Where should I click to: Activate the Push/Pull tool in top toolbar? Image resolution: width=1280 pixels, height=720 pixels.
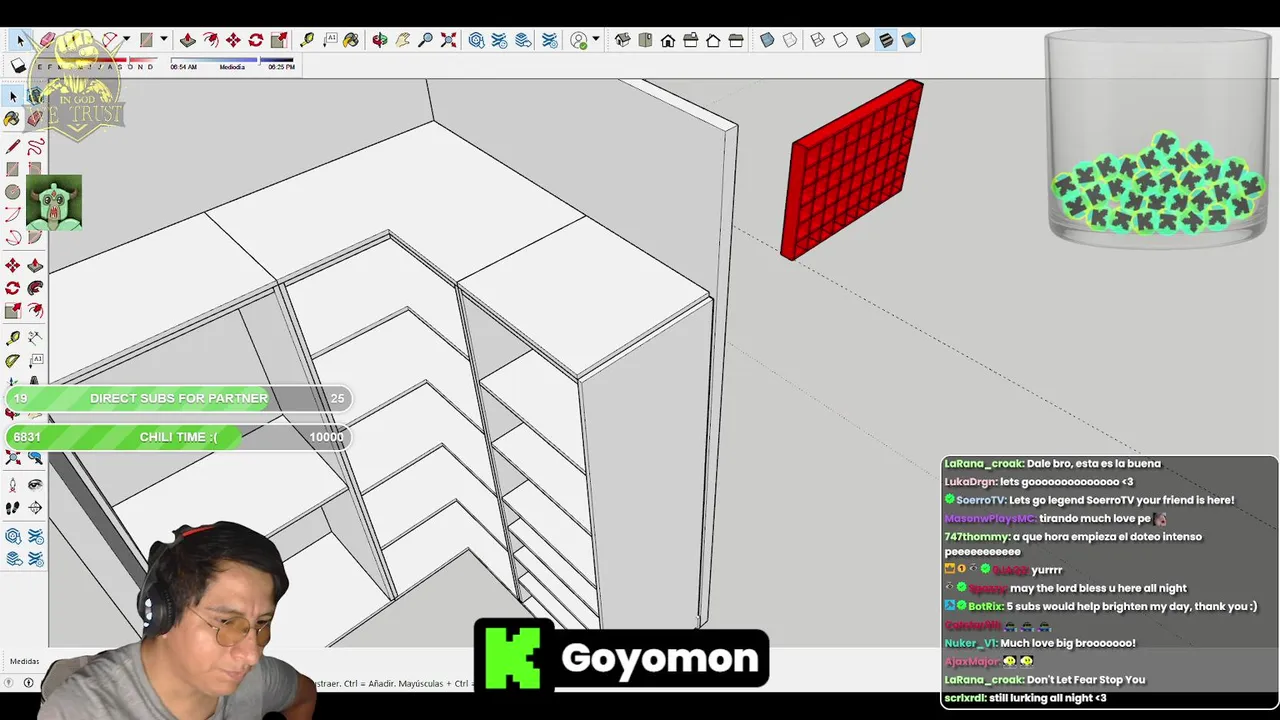(187, 40)
